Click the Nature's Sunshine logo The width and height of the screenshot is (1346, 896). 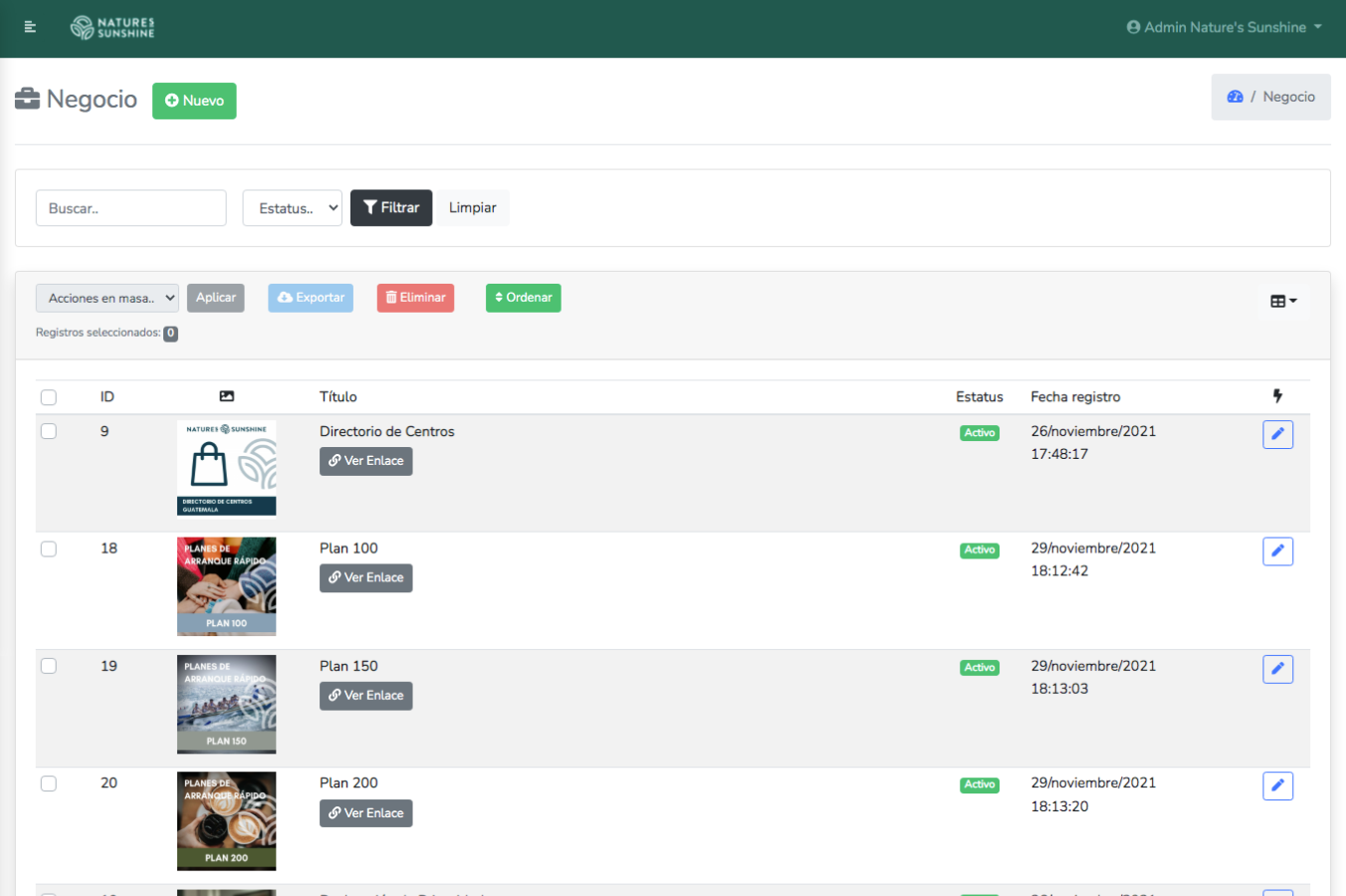pyautogui.click(x=112, y=28)
